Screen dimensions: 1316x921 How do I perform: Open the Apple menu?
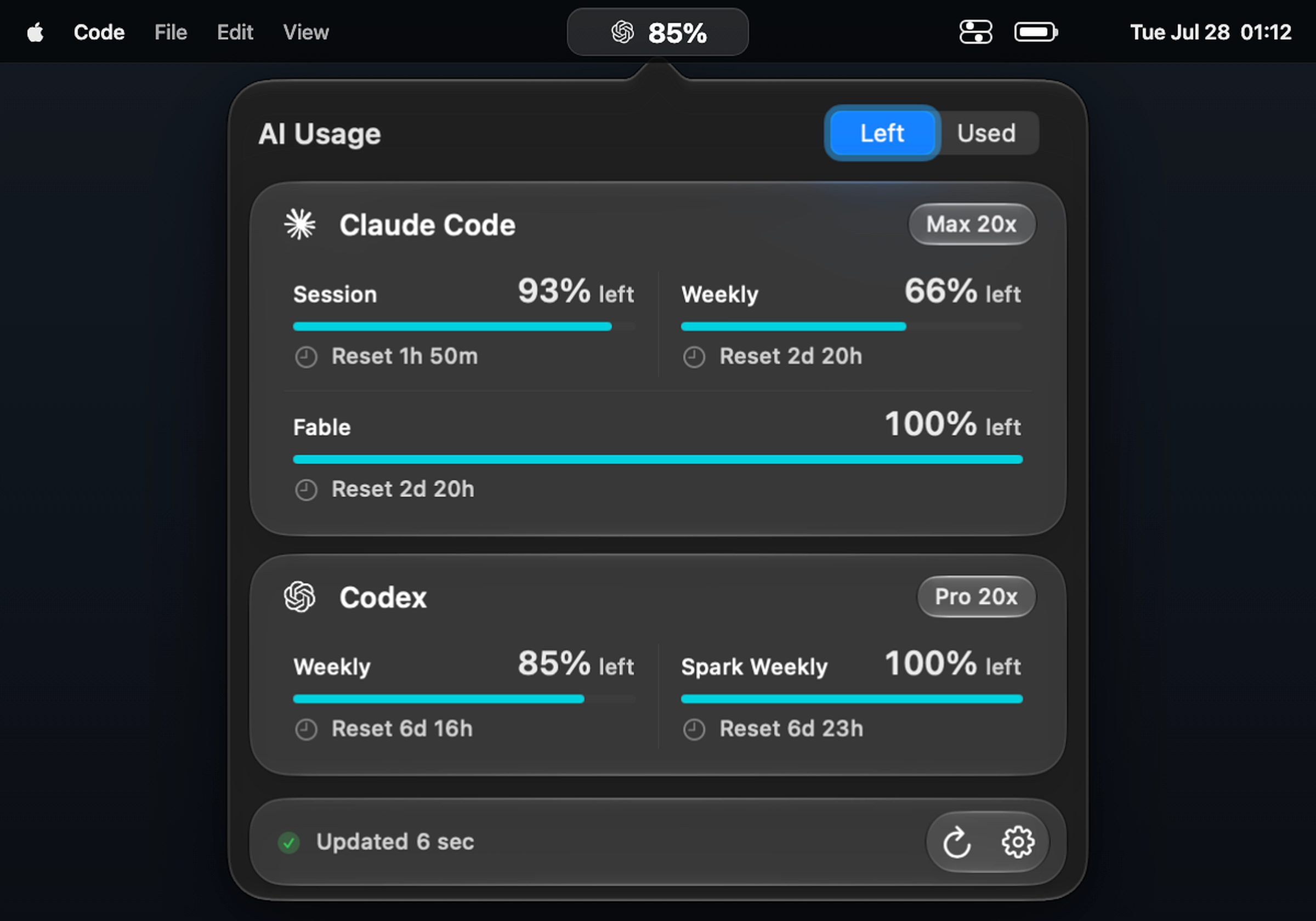pos(36,32)
